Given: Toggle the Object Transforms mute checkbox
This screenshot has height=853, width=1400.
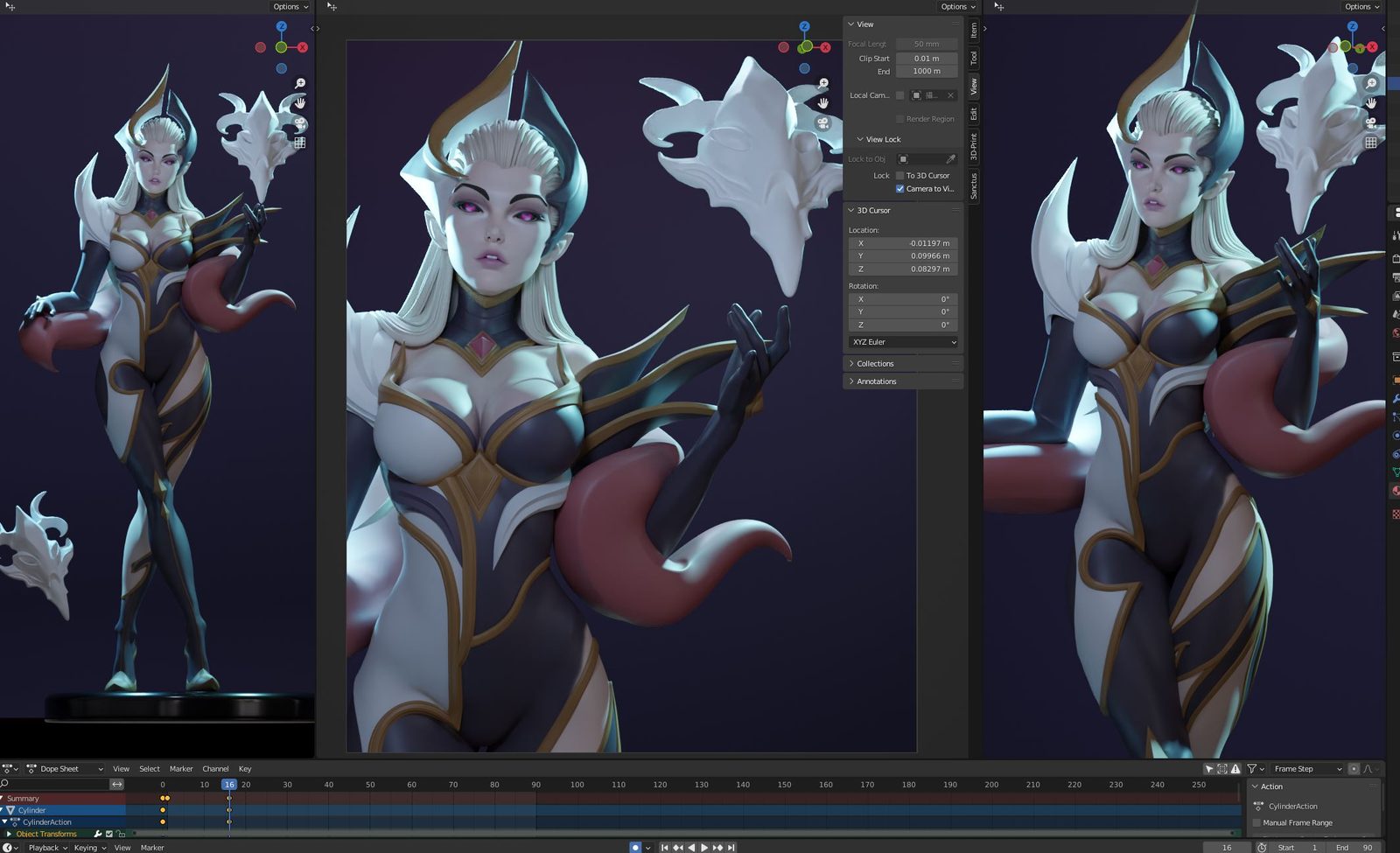Looking at the screenshot, I should 109,834.
